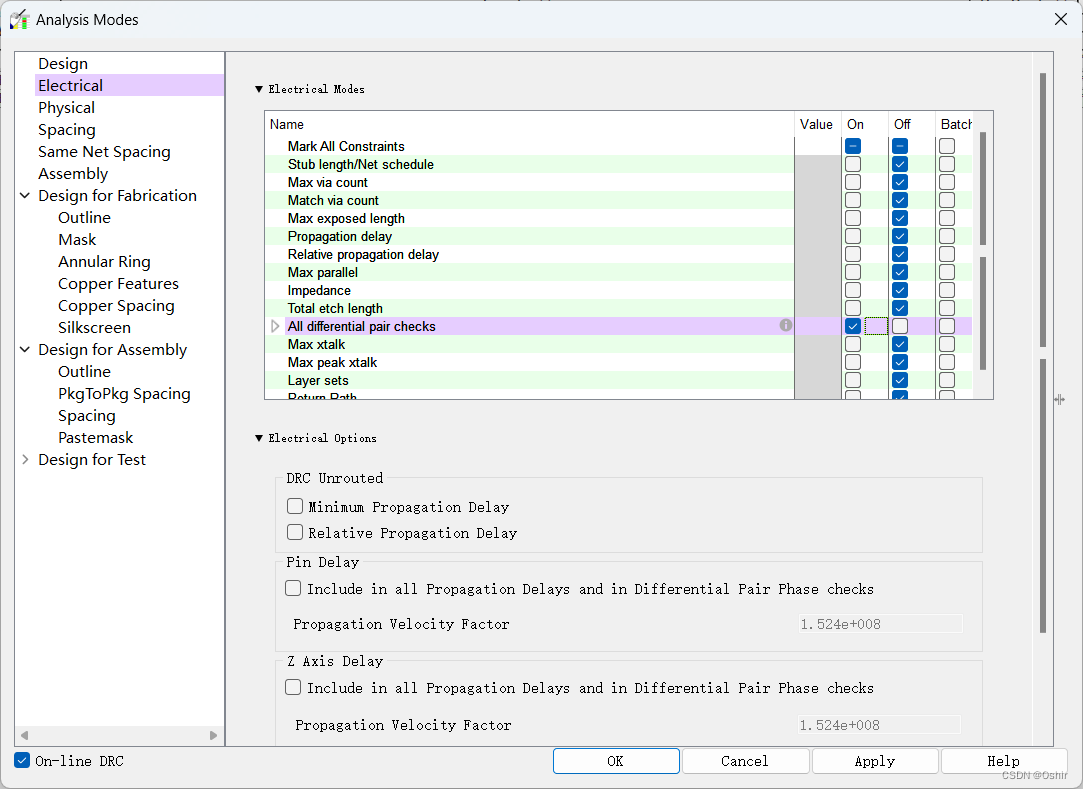
Task: Toggle the On-line DRC checkbox
Action: (22, 761)
